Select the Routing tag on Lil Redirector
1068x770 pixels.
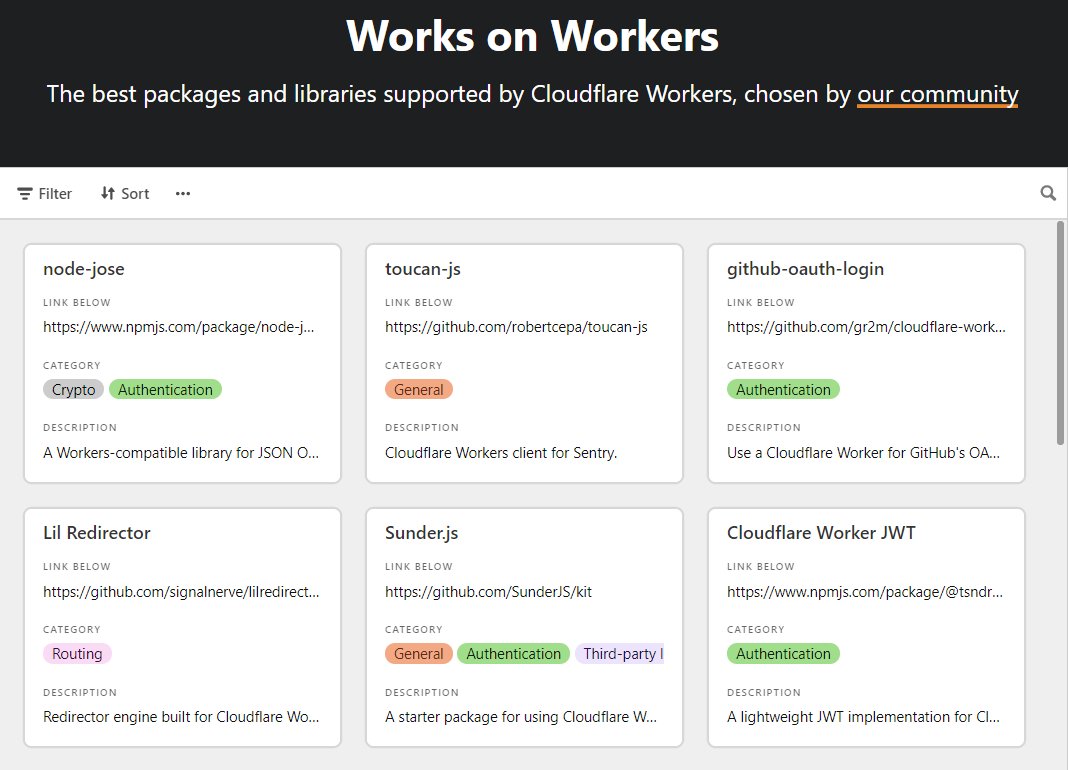78,653
